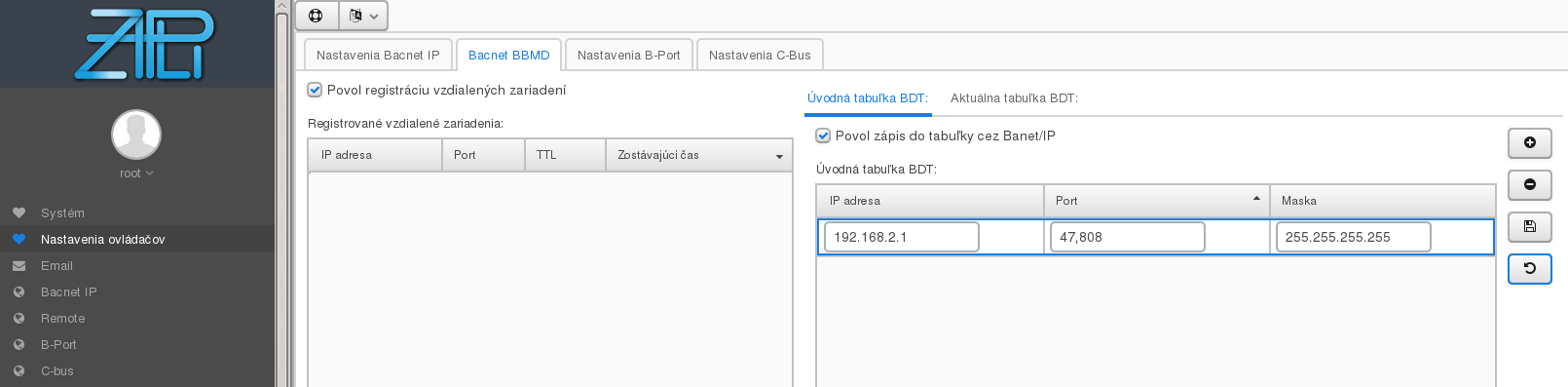Open Nastavenia Bacnet IP tab
Screen dimensions: 1568x387
[378, 55]
